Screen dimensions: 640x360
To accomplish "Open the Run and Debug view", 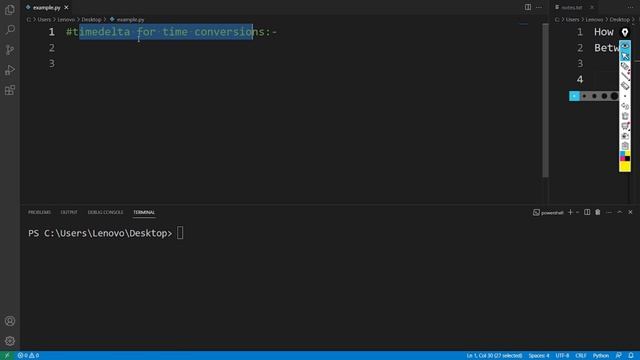I will click(x=10, y=70).
